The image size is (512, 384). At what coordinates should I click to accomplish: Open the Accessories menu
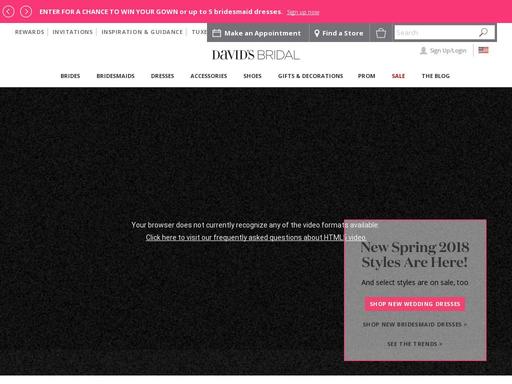(209, 76)
